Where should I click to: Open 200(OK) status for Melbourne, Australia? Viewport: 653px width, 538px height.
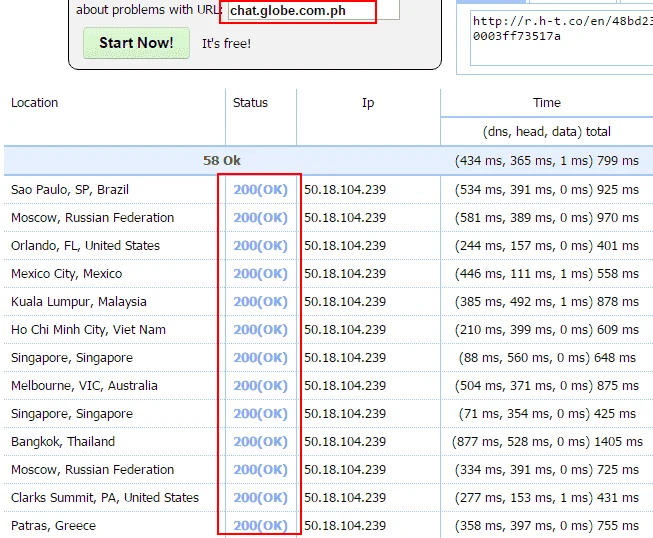[261, 386]
